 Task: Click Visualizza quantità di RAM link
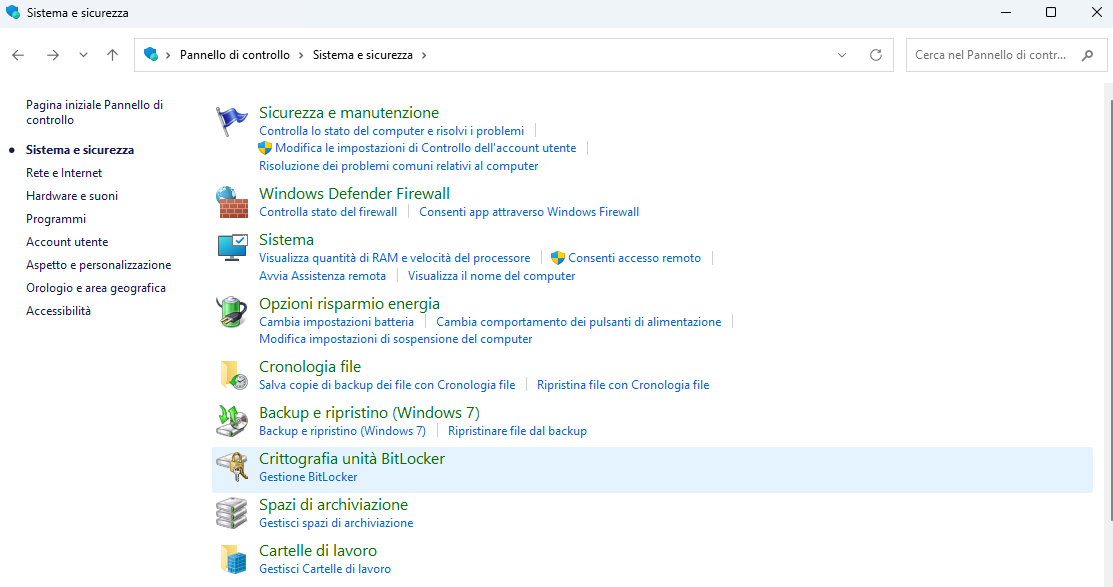click(394, 258)
